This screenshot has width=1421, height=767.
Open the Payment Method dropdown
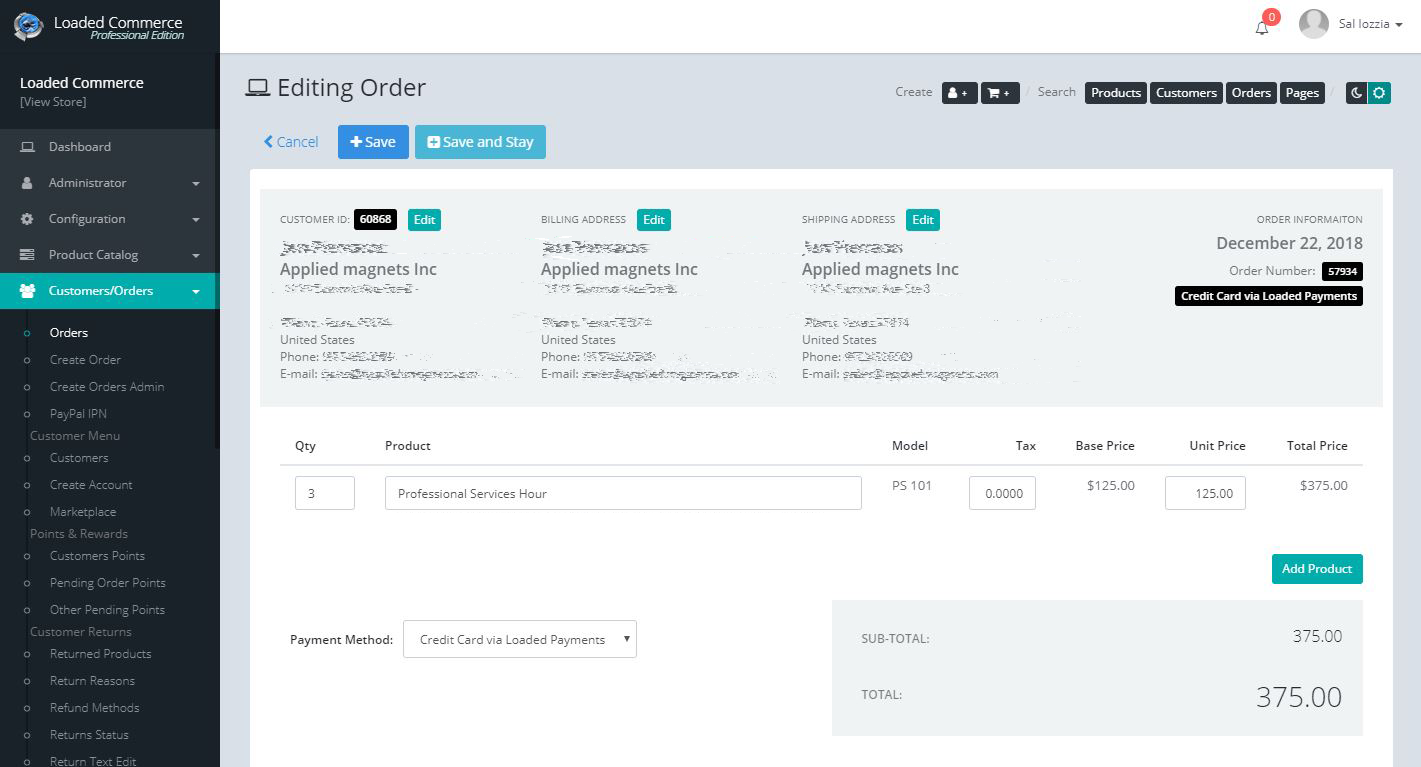pos(519,639)
